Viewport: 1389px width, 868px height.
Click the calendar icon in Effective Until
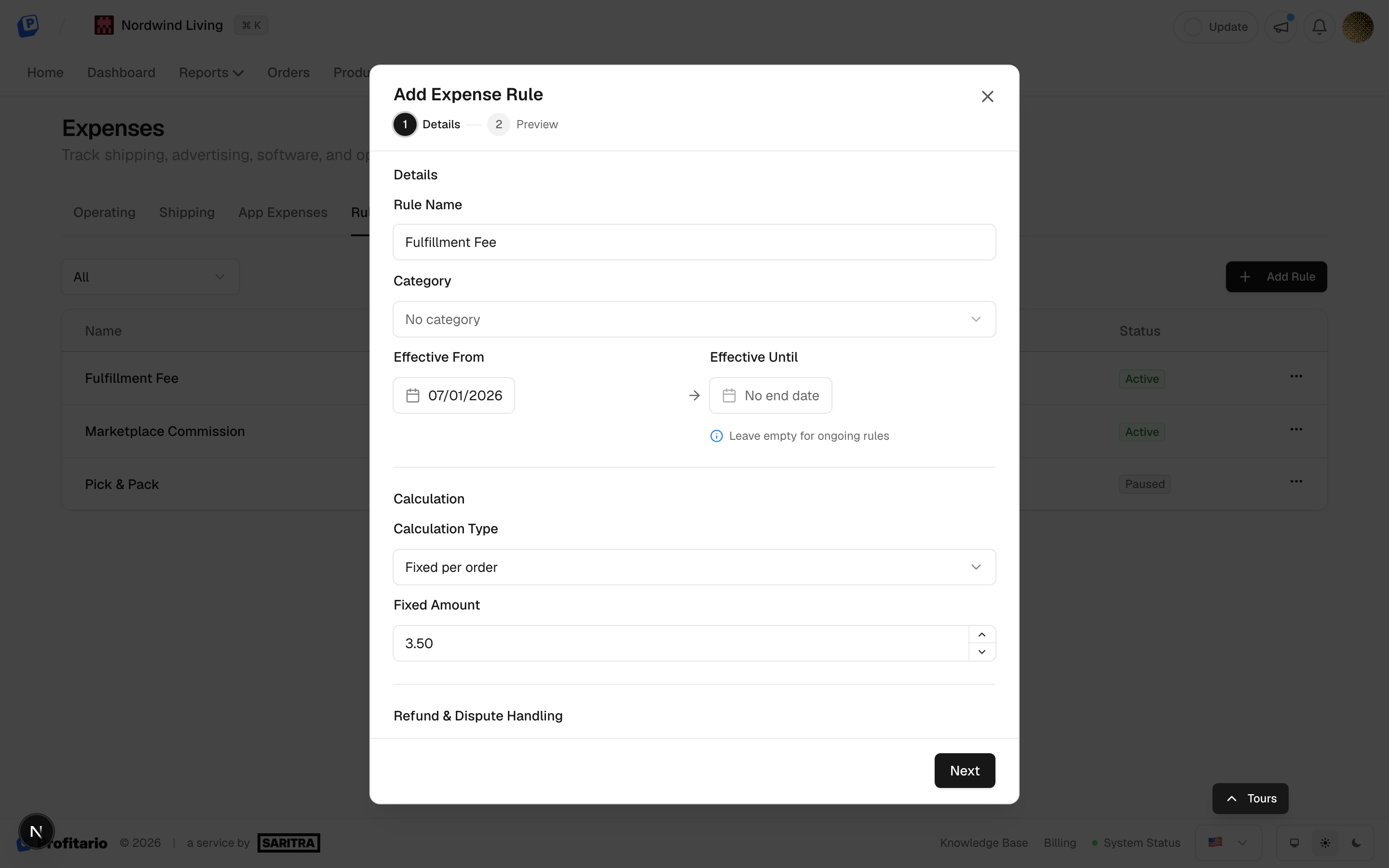tap(729, 395)
